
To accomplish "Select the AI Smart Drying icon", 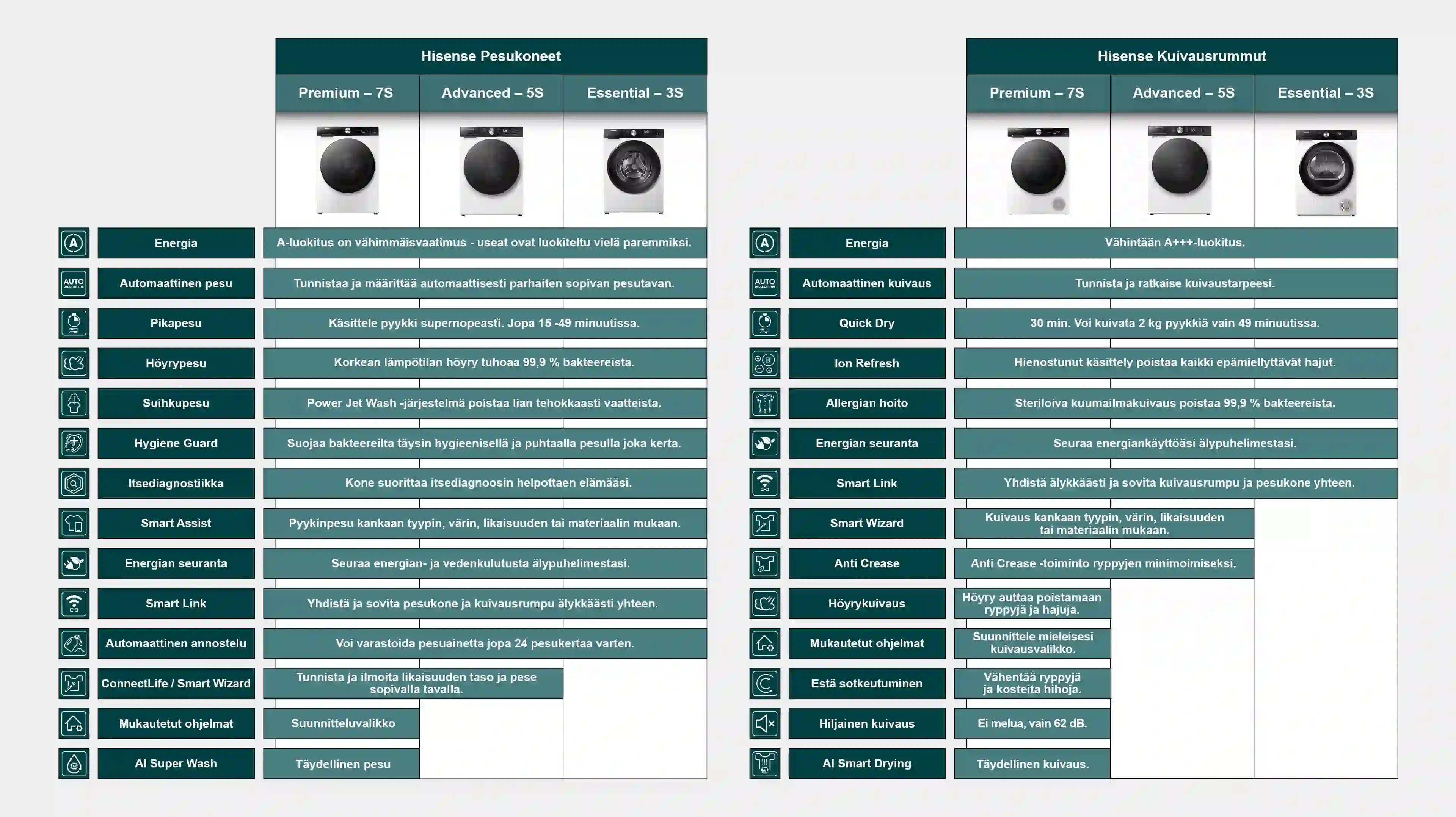I will click(765, 763).
